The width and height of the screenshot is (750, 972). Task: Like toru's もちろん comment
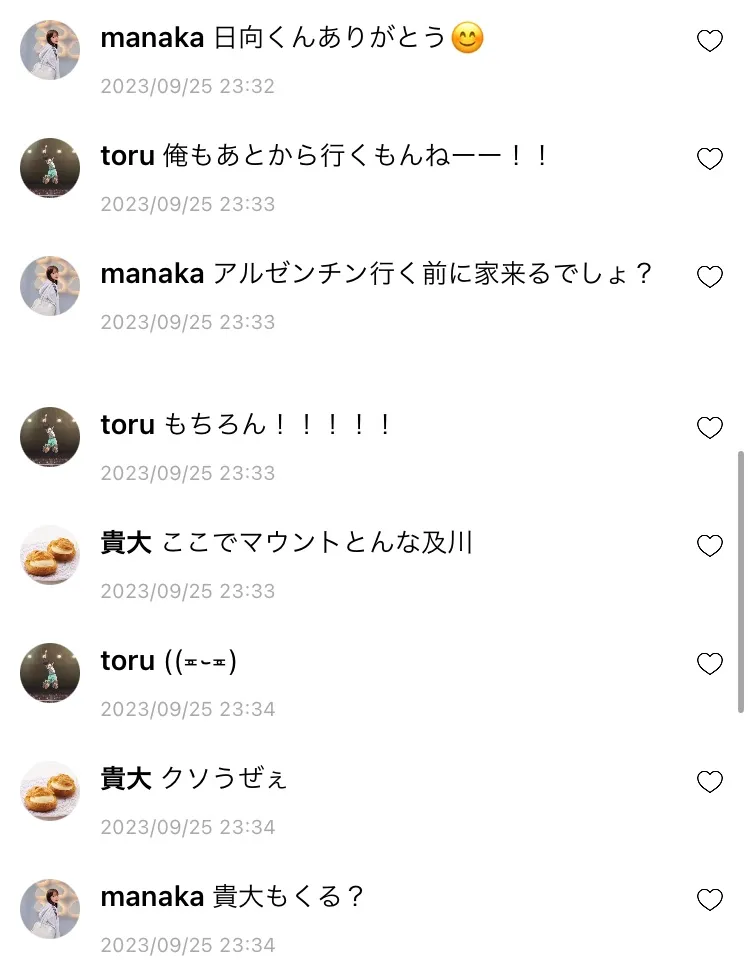coord(709,428)
